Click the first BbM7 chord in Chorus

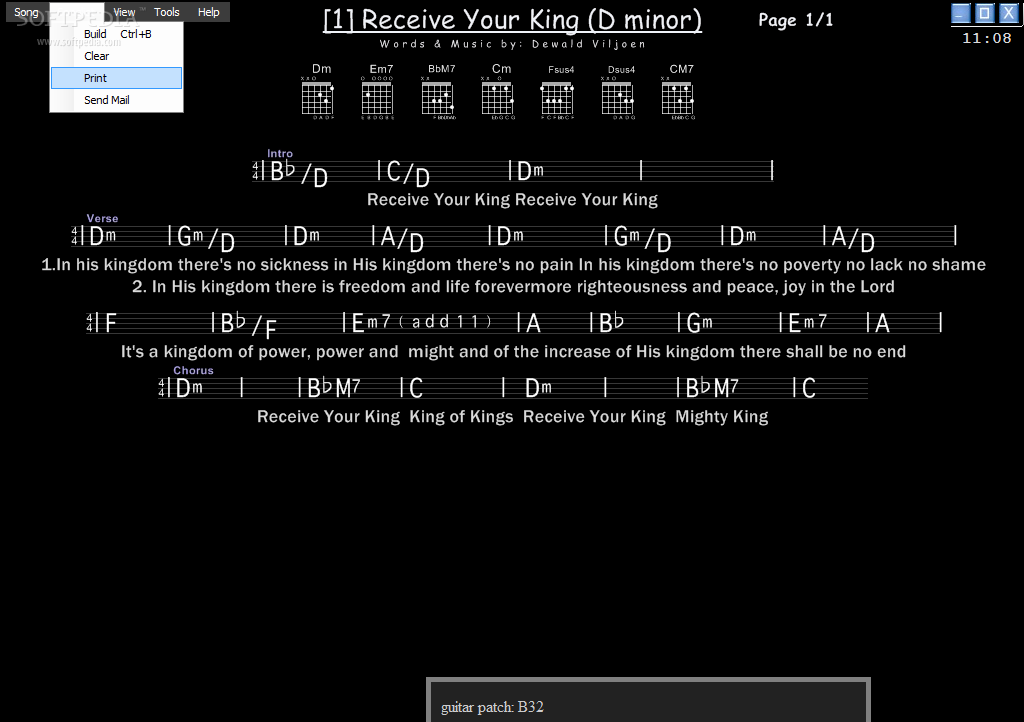[333, 388]
